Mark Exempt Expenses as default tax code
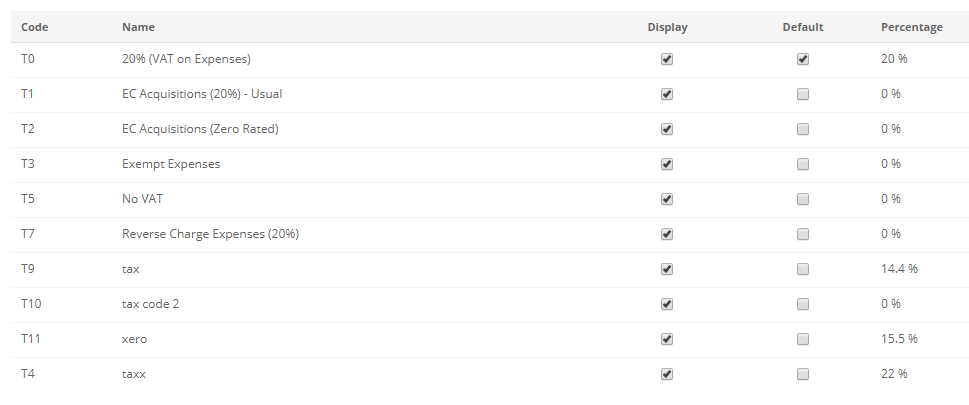This screenshot has height=405, width=969. tap(803, 164)
